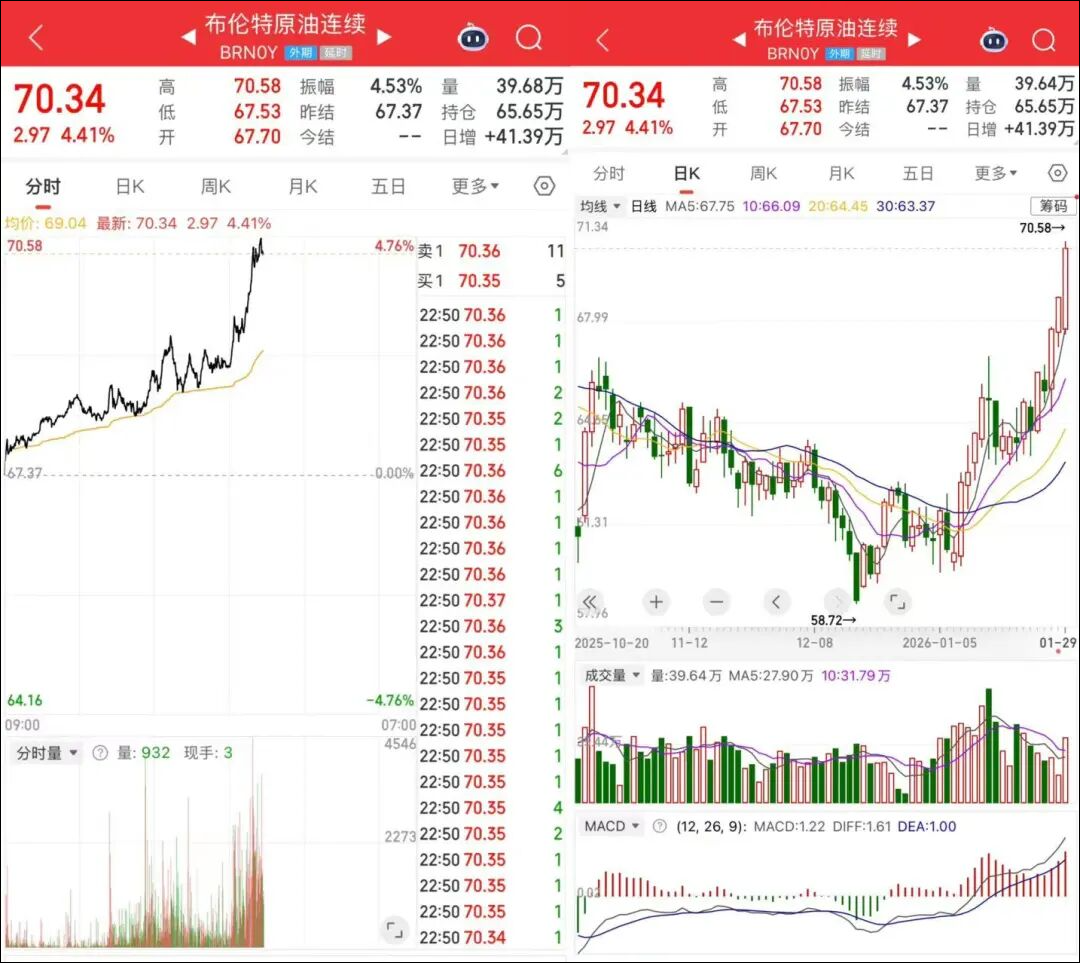1080x963 pixels.
Task: Open the robot assistant icon in left header
Action: pyautogui.click(x=473, y=38)
